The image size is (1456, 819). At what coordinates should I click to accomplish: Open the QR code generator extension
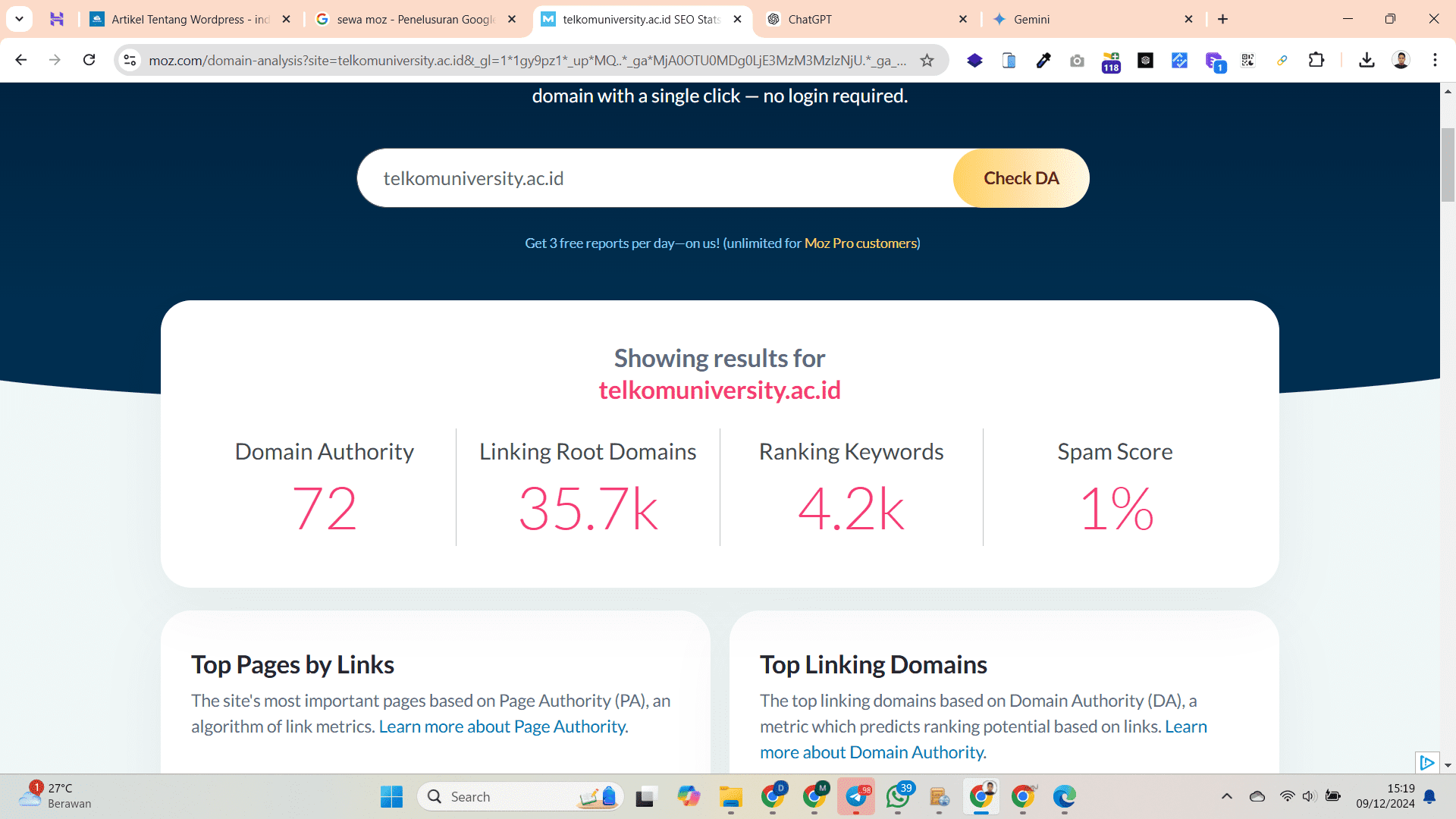click(1247, 60)
